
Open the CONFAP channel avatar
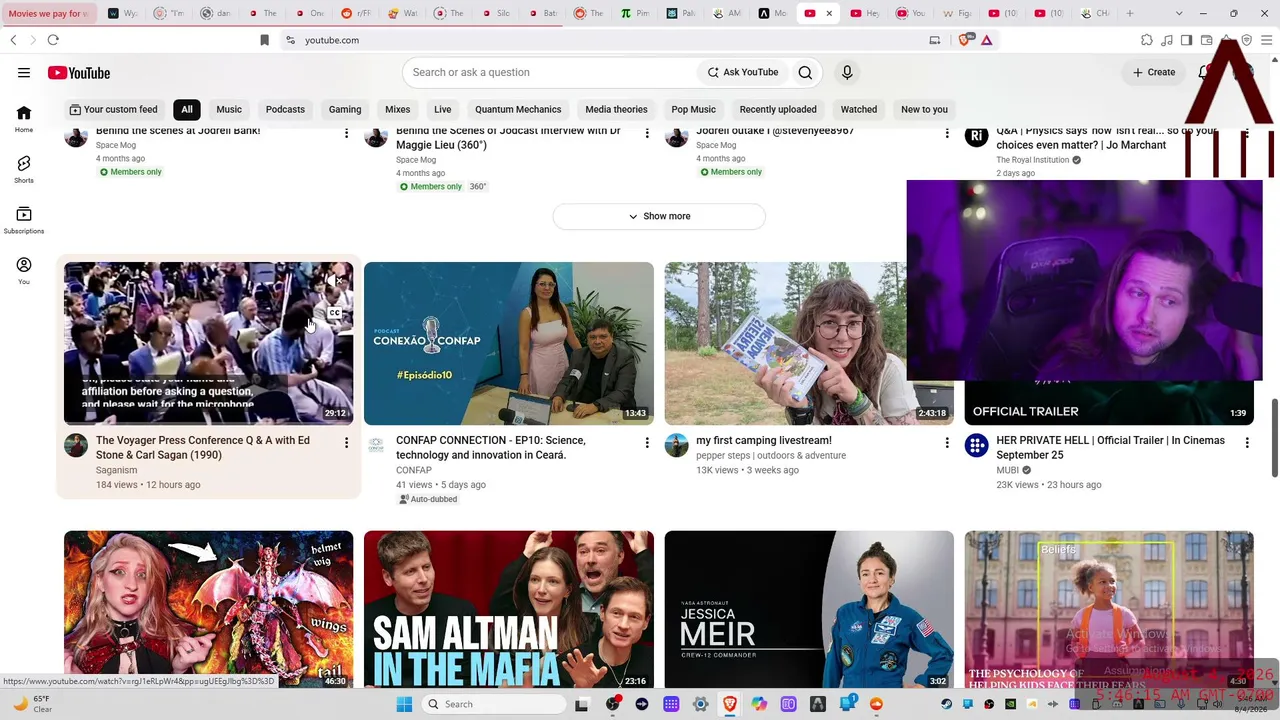pyautogui.click(x=376, y=445)
